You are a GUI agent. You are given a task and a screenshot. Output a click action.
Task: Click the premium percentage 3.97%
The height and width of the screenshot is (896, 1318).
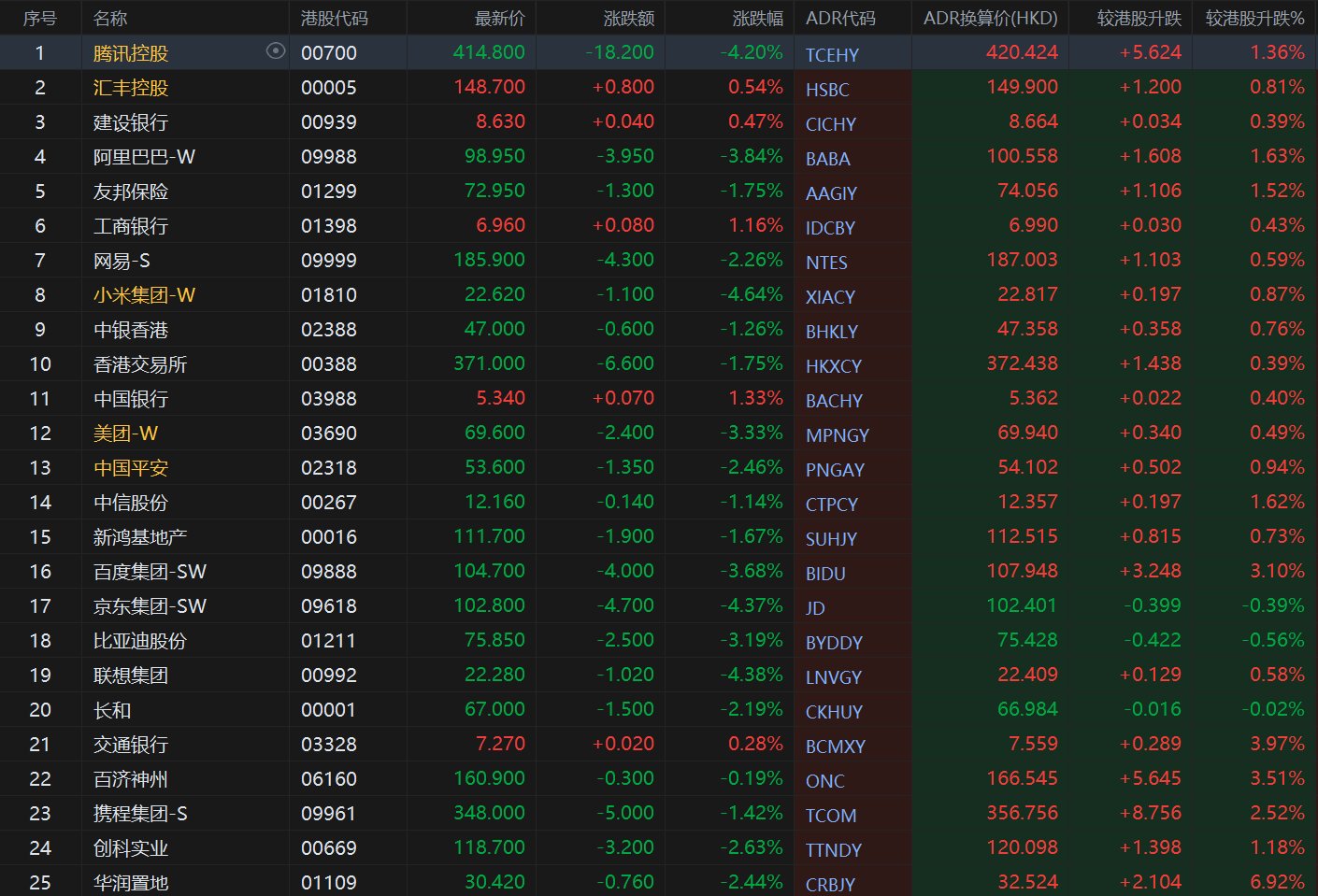coord(1277,744)
